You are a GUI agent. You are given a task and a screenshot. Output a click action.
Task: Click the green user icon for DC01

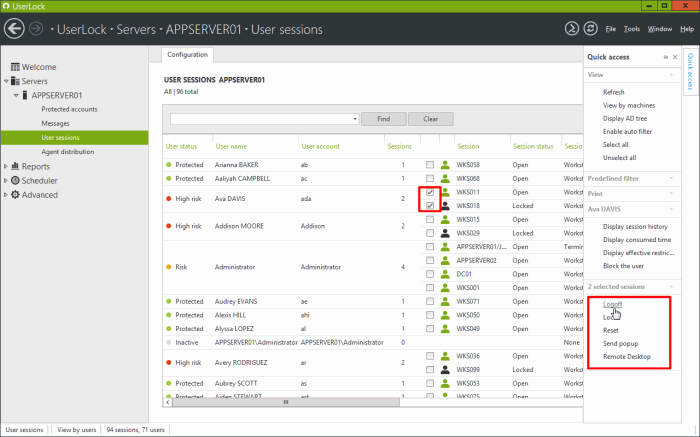tap(445, 274)
